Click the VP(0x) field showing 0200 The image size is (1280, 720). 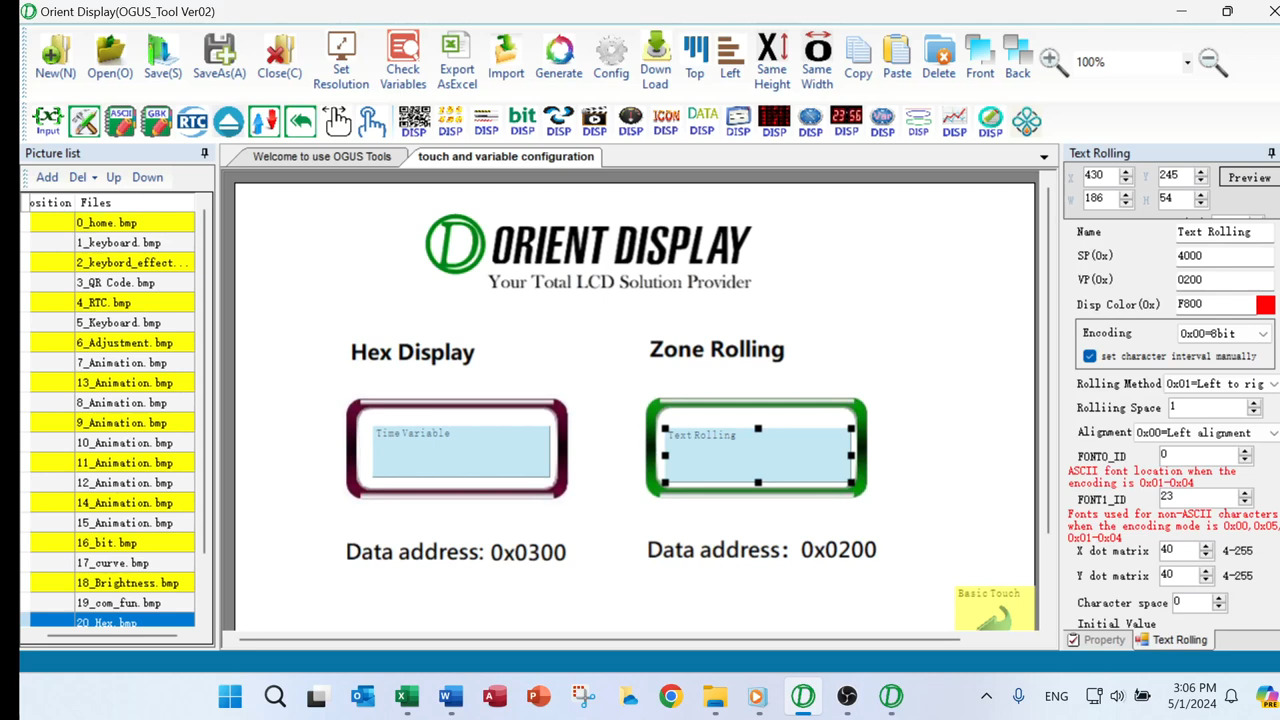coord(1225,280)
